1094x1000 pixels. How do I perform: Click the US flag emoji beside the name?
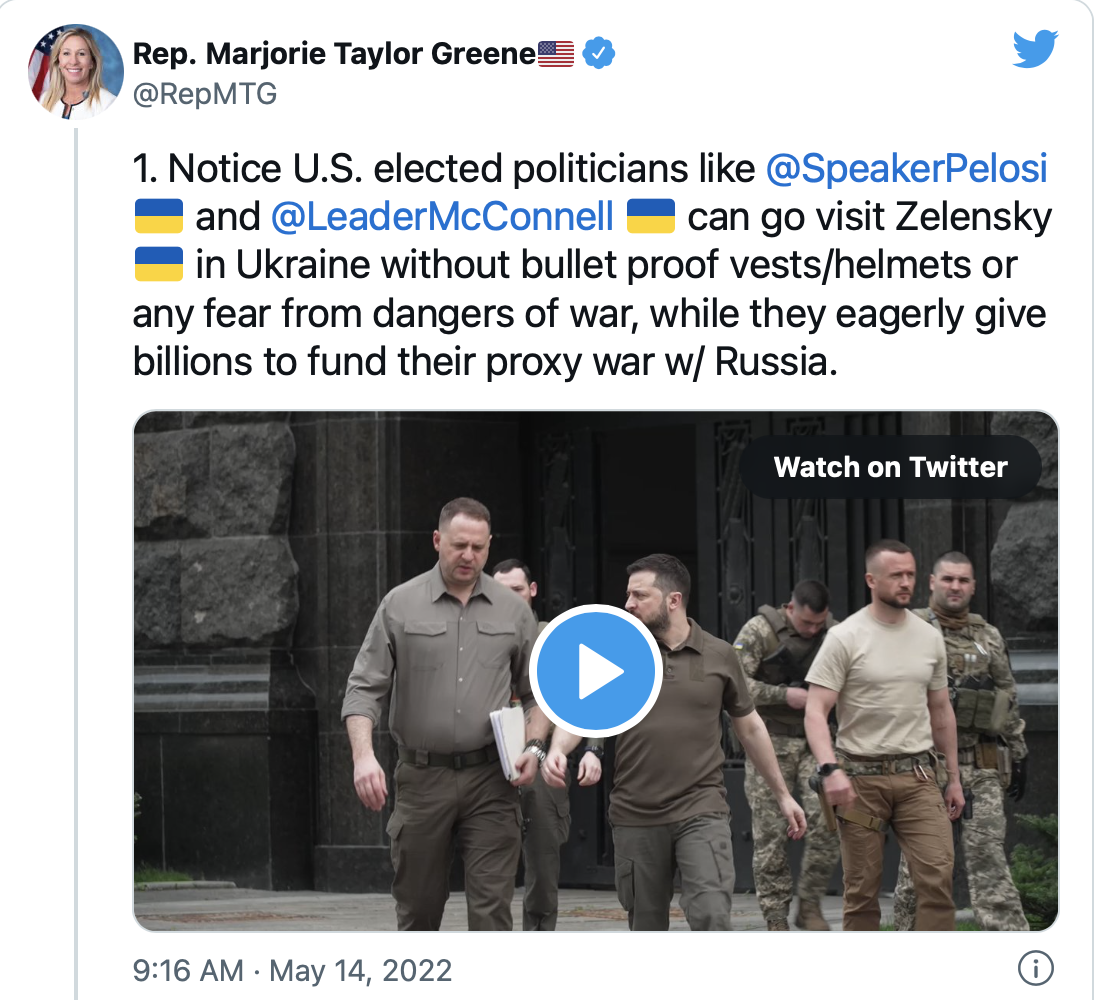(x=556, y=54)
